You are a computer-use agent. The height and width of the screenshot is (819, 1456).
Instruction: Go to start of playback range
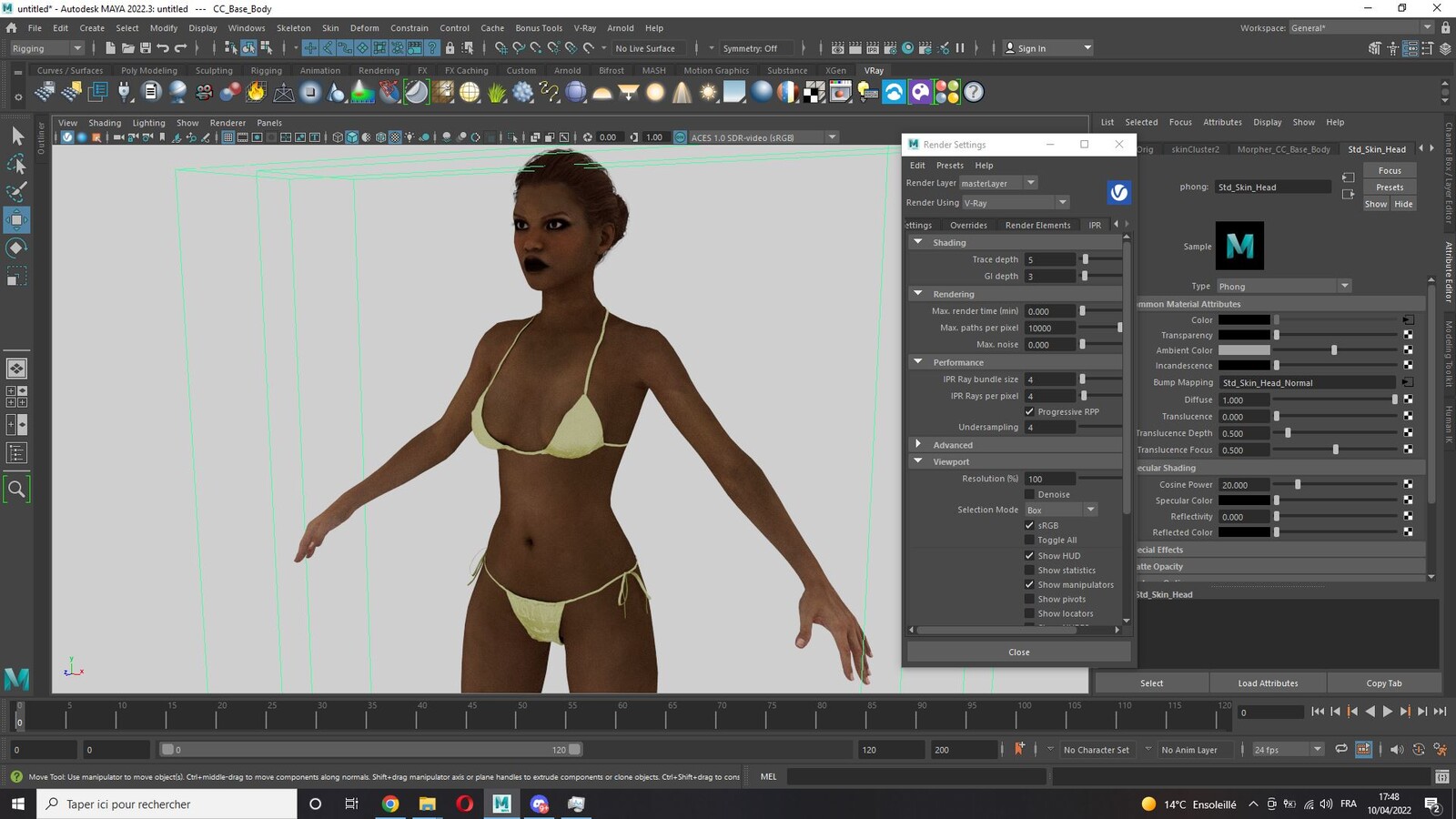point(1318,712)
